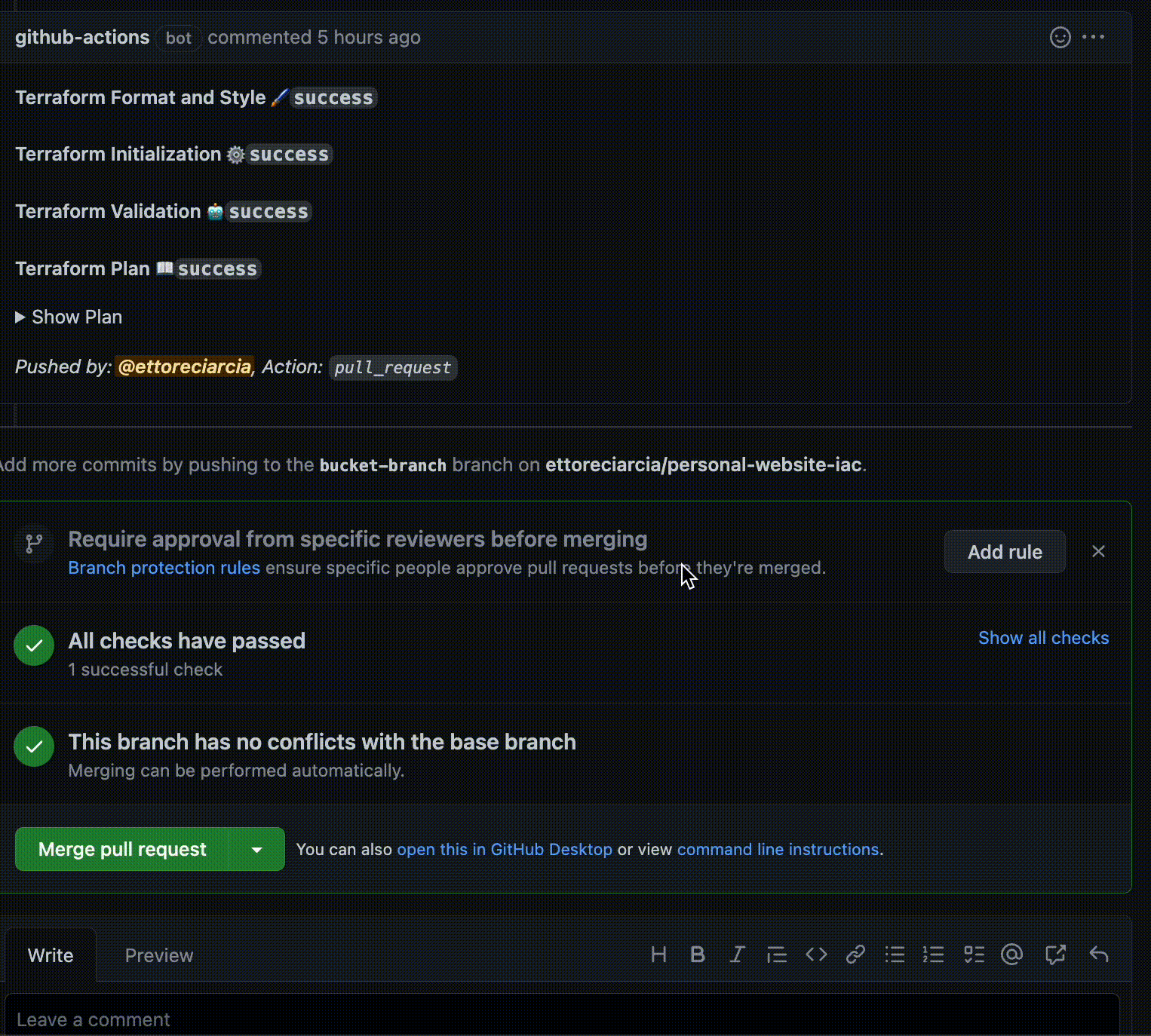
Task: Open comment options ellipsis menu
Action: 1093,37
